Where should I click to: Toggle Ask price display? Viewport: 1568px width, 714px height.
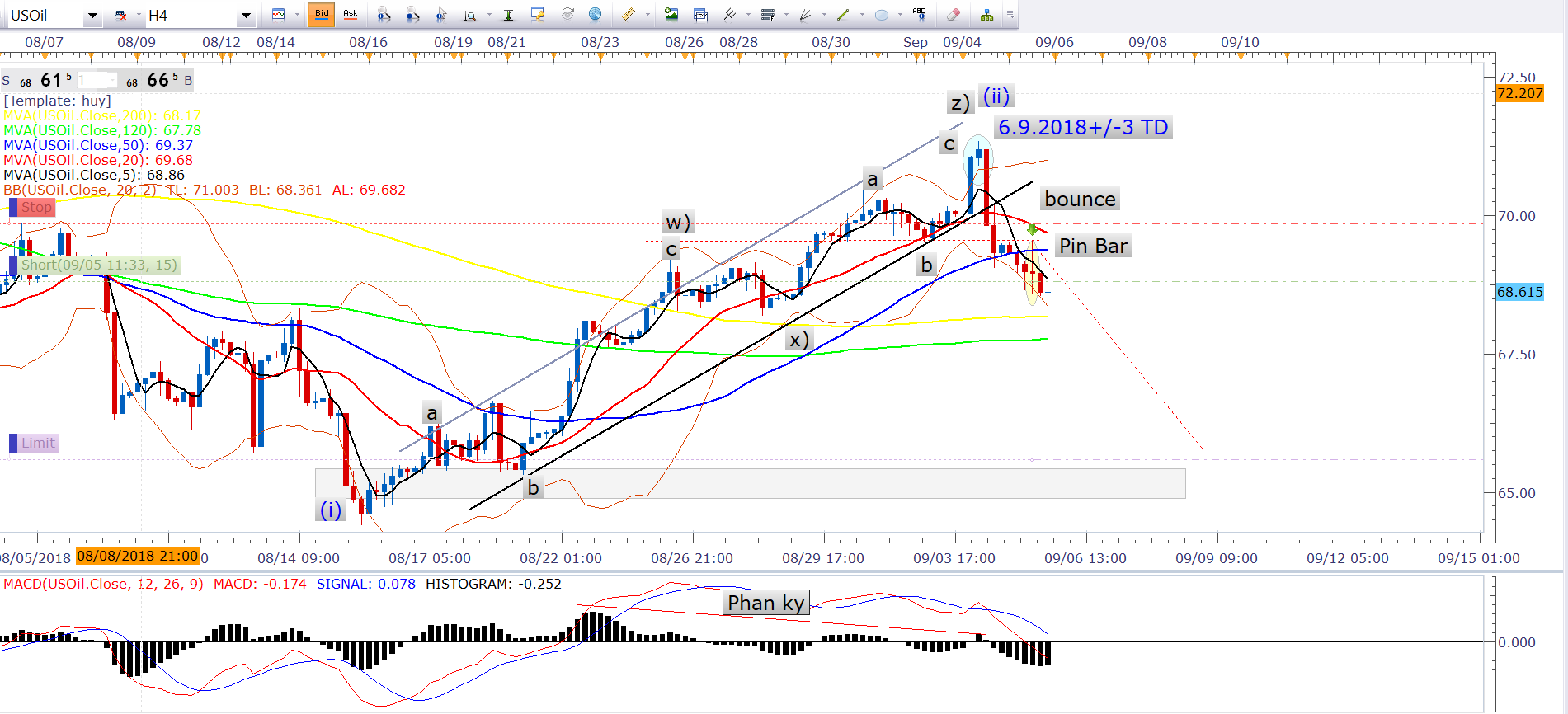click(x=350, y=14)
